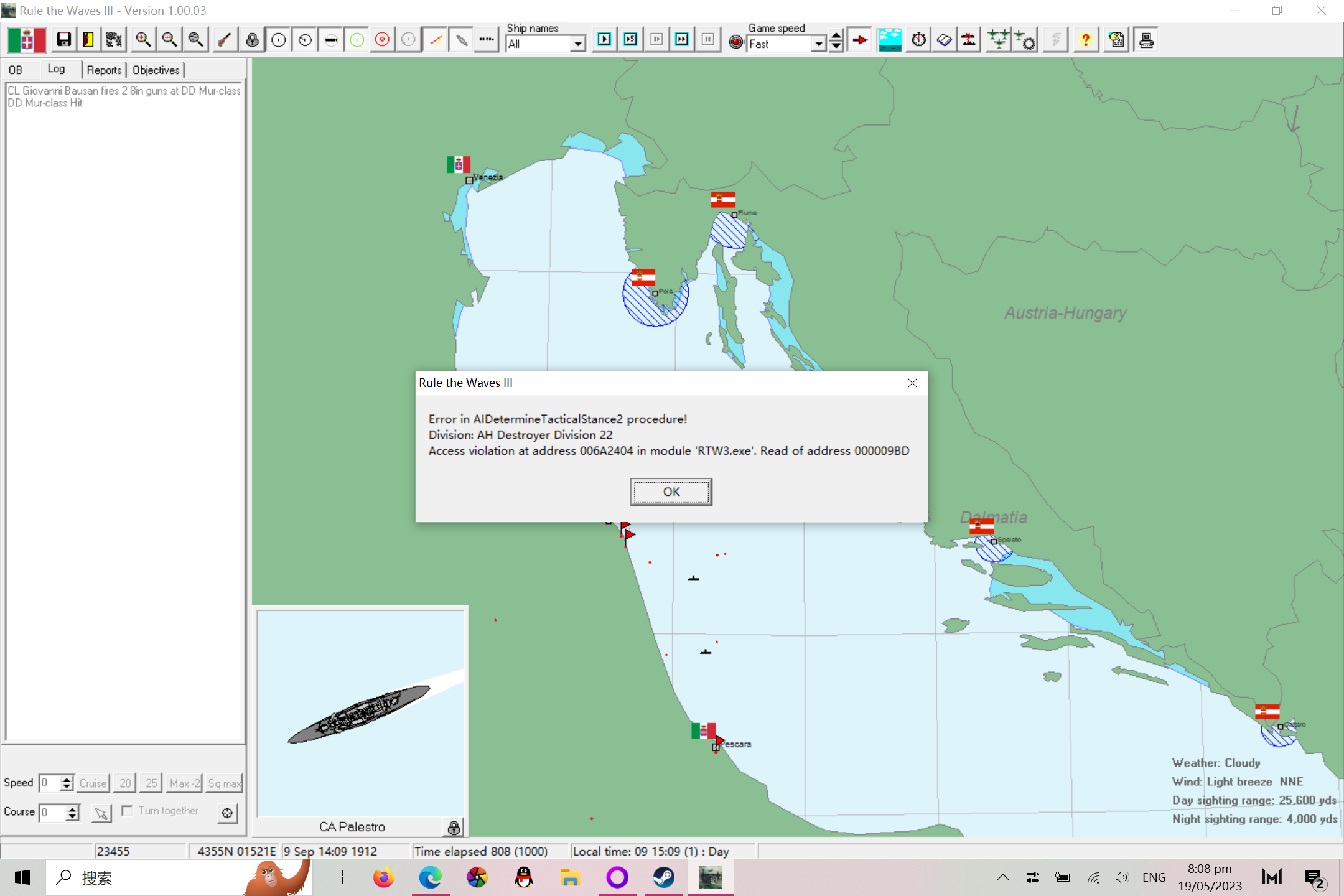Open the Game speed dropdown
1344x896 pixels.
pos(819,44)
